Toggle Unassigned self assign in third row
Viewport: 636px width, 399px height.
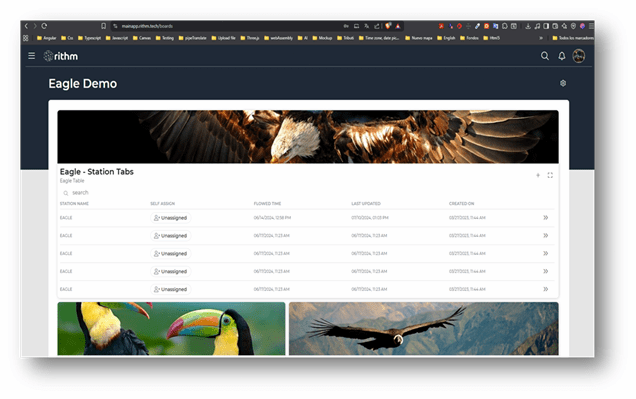[170, 253]
